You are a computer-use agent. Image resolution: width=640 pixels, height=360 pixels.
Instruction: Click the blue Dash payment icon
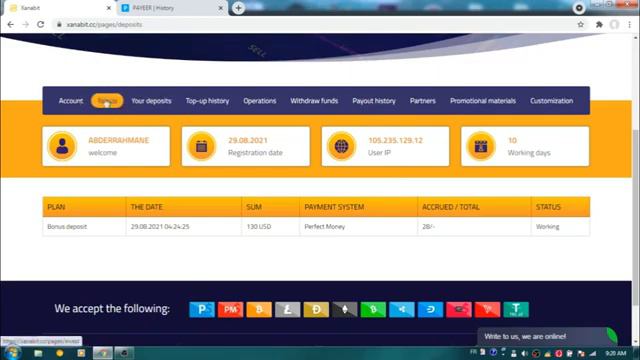(430, 309)
